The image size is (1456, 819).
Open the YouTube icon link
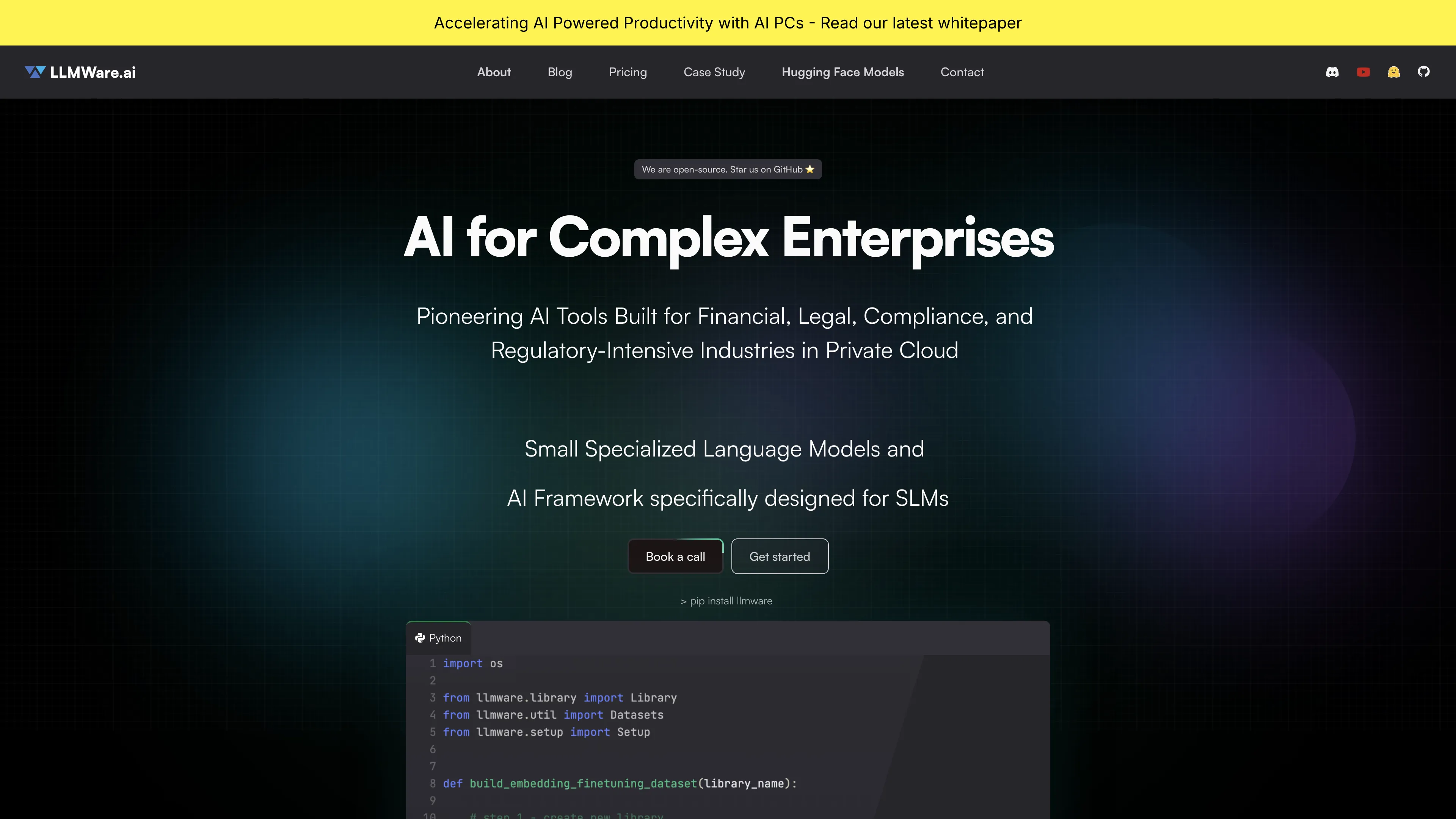point(1363,72)
